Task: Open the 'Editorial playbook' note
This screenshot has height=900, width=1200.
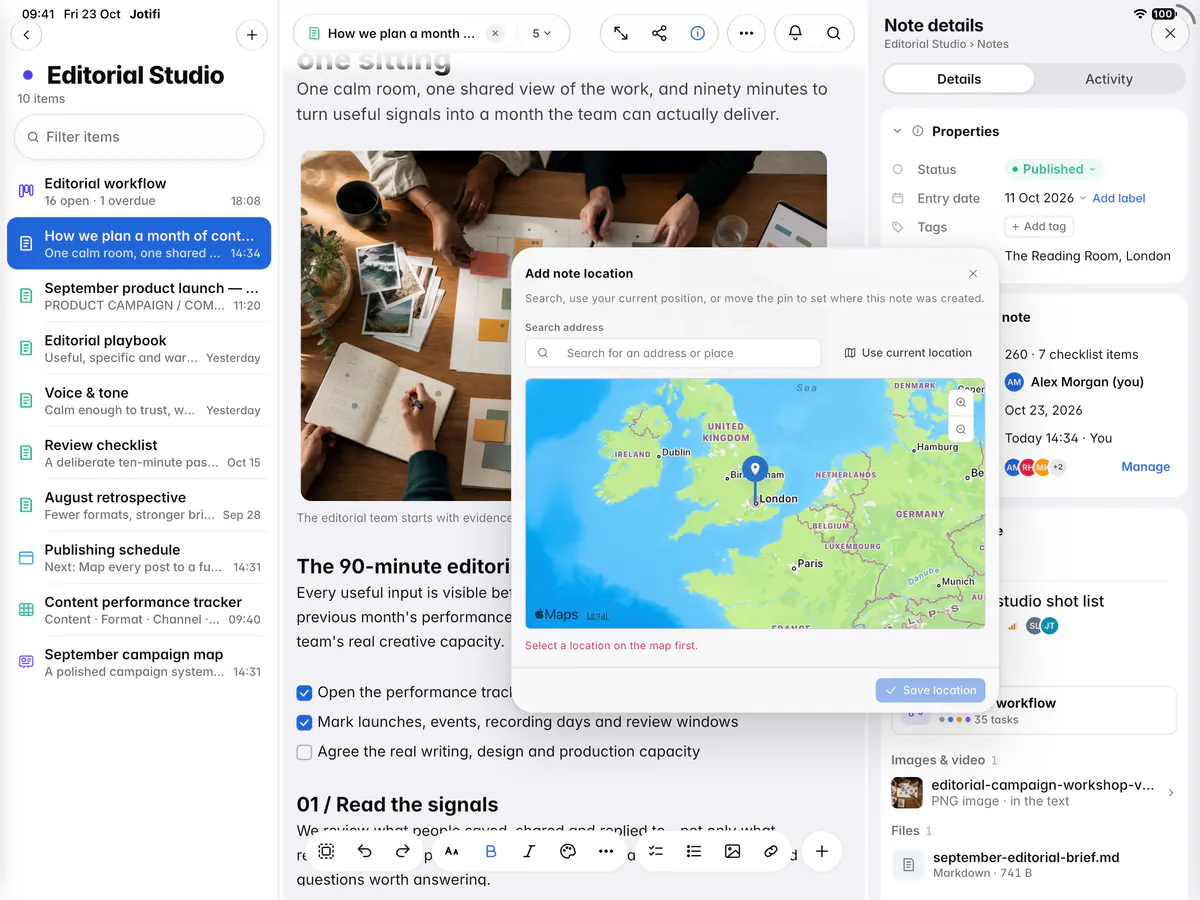Action: click(139, 349)
